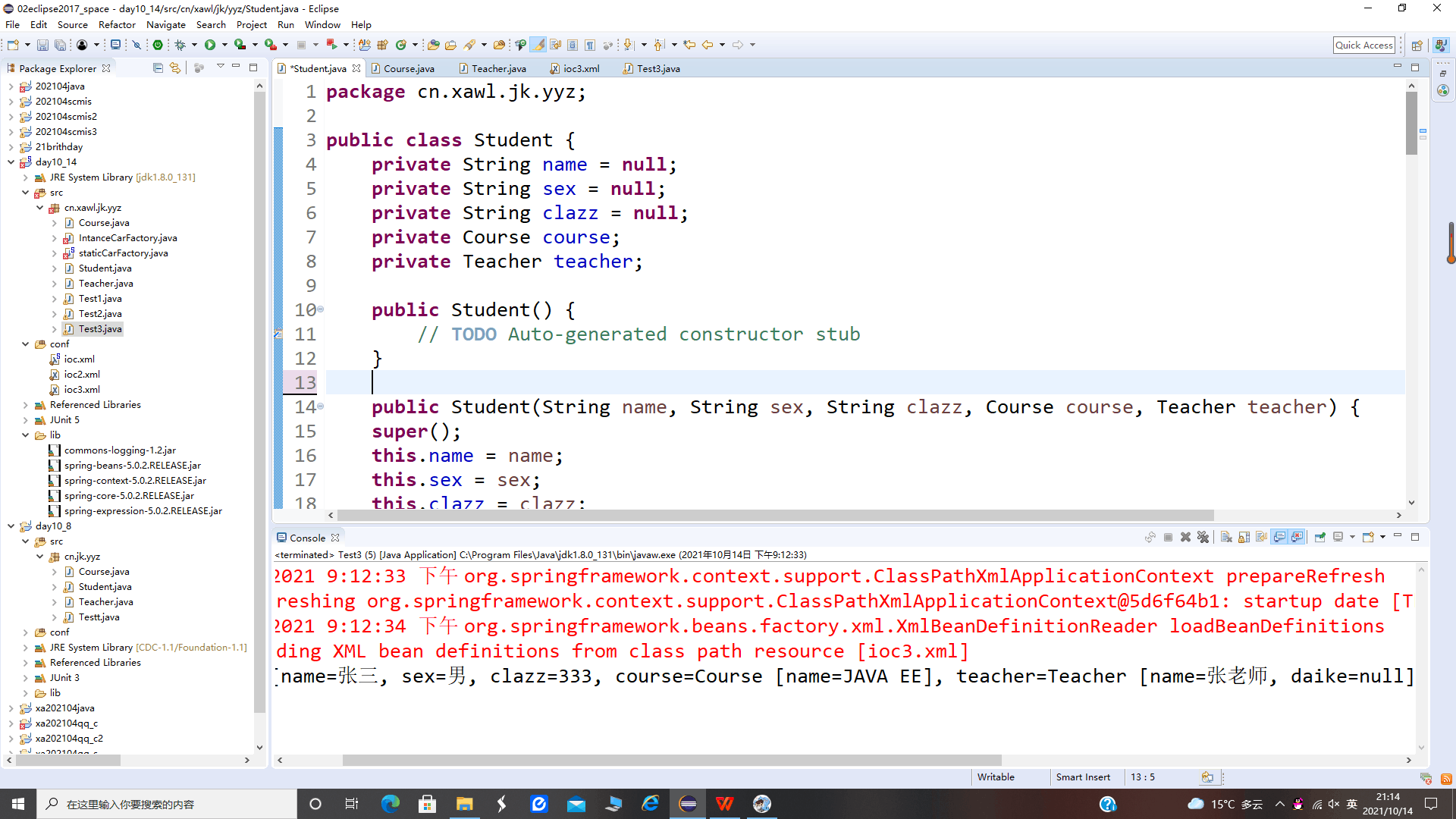Click the editor vertical scrollbar thumb

click(x=1411, y=121)
